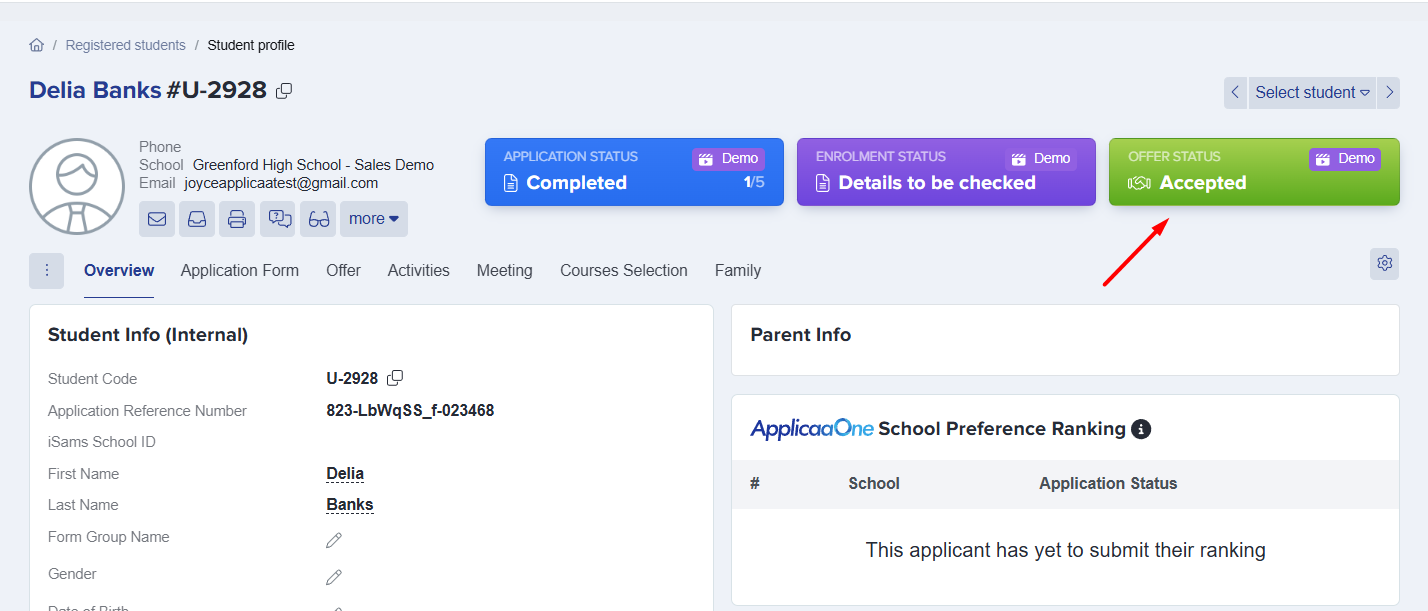This screenshot has height=611, width=1428.
Task: Go to previous student arrow
Action: pos(1235,93)
